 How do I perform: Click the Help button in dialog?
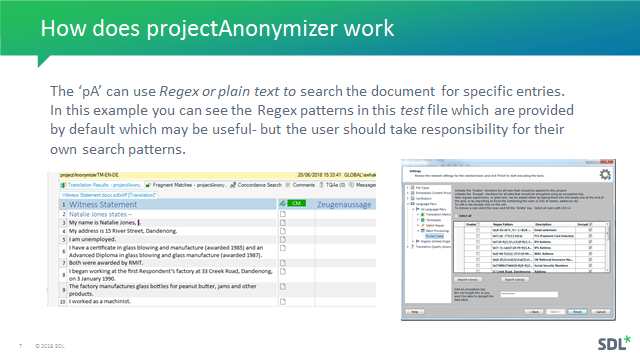[x=415, y=312]
